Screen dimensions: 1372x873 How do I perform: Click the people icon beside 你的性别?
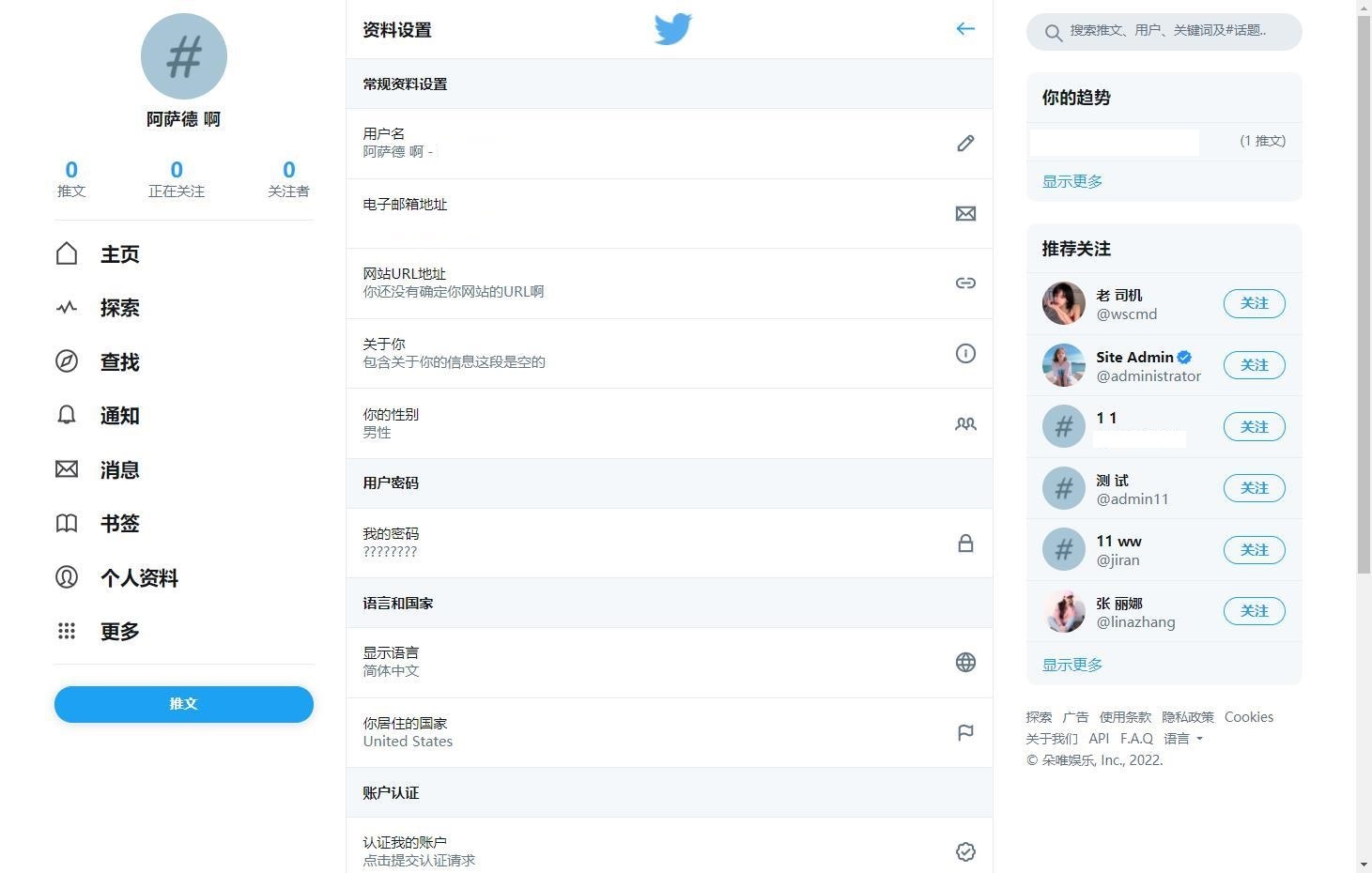pos(965,423)
